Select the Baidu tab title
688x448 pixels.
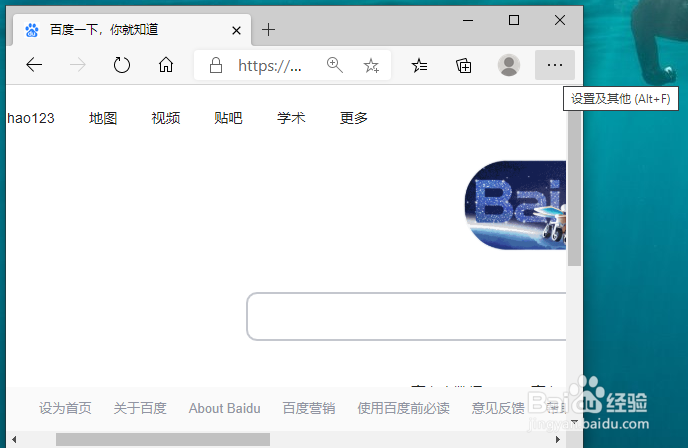click(104, 29)
